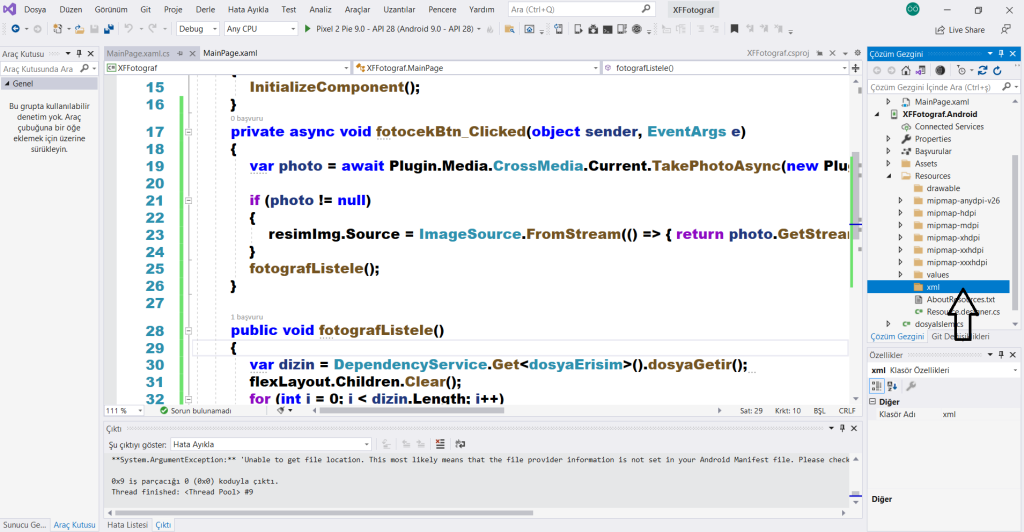The image size is (1024, 532).
Task: Expand the mipmap-hdpi folder node
Action: pyautogui.click(x=901, y=213)
